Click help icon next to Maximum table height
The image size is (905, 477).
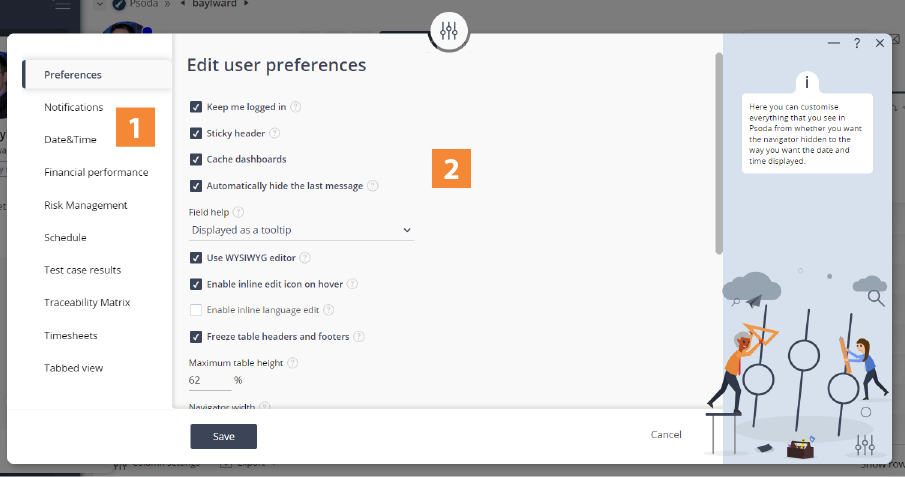coord(293,363)
